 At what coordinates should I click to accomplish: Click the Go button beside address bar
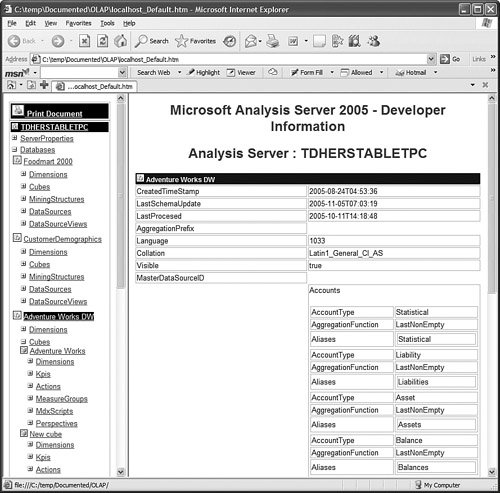[450, 59]
